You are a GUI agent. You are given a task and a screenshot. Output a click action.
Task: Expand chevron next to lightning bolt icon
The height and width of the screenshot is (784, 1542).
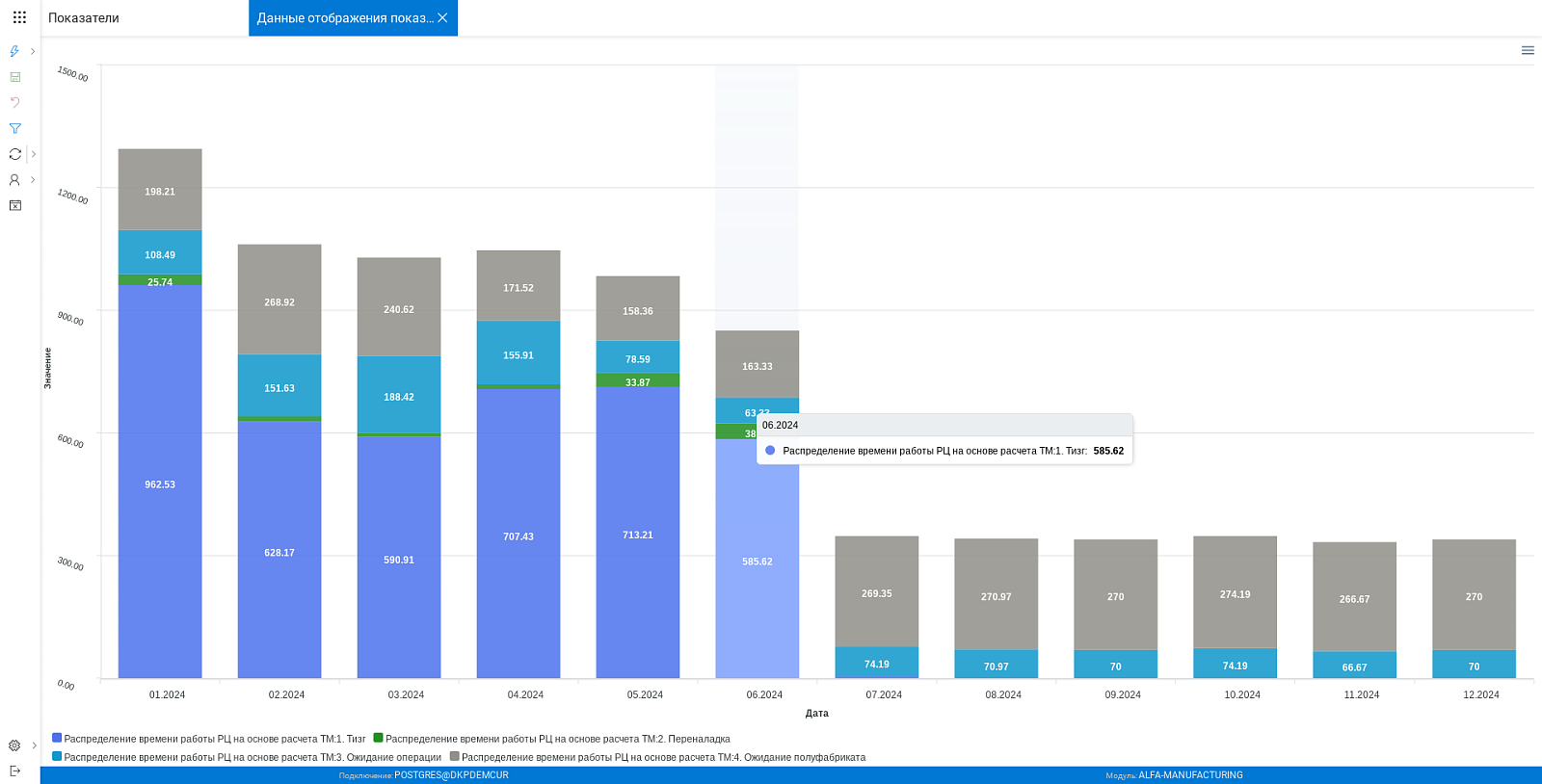point(33,51)
